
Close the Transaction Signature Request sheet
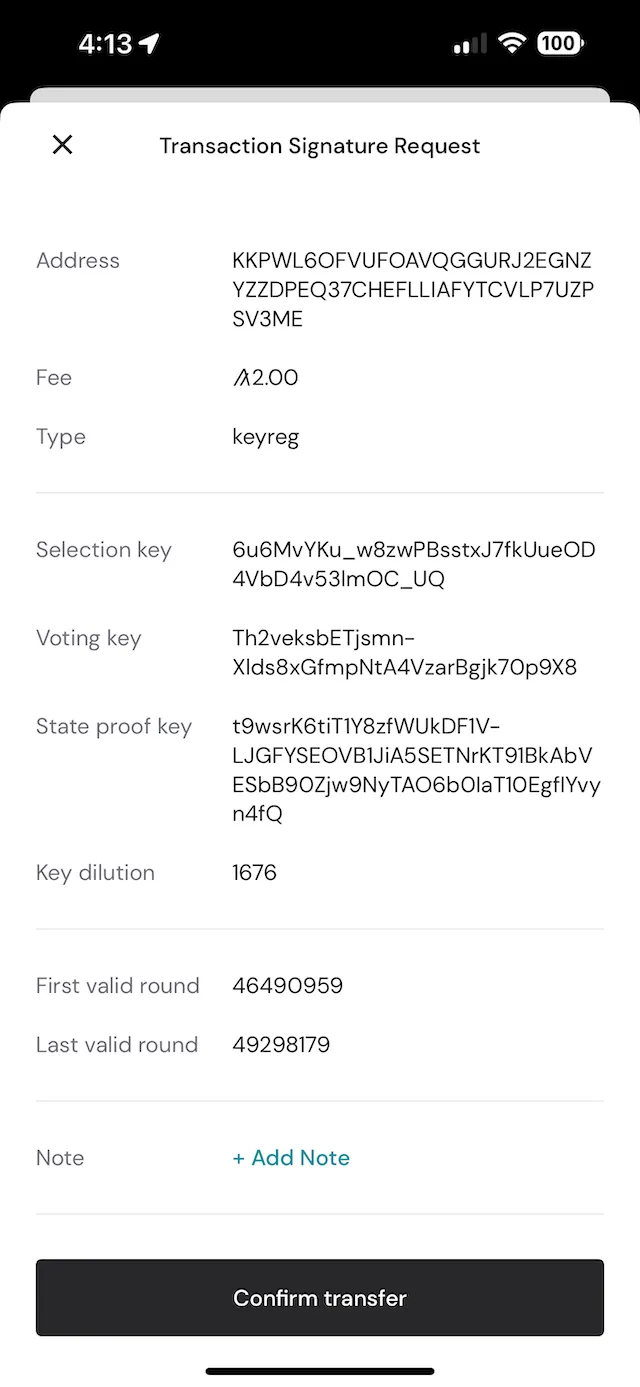point(62,145)
